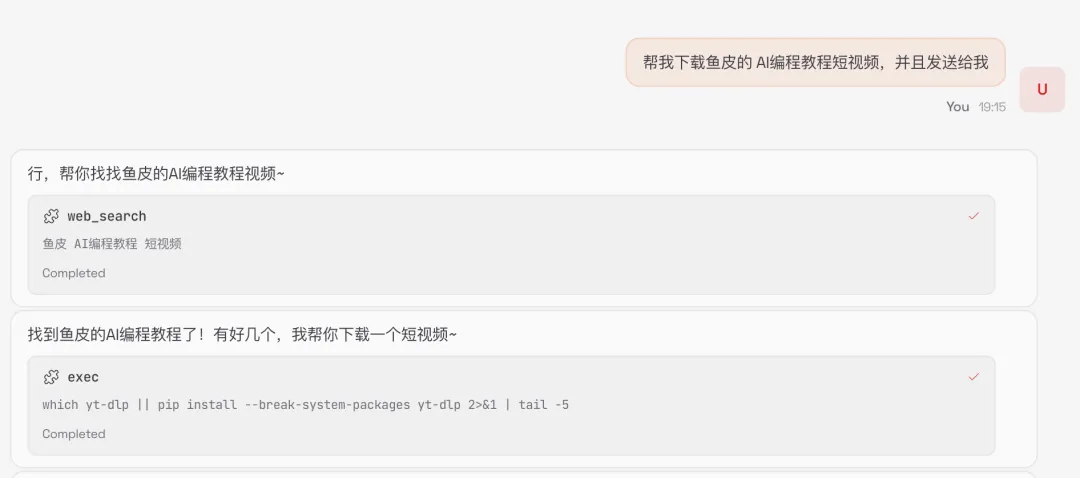Click the reply text starting with 行，帮你找找

[156, 174]
